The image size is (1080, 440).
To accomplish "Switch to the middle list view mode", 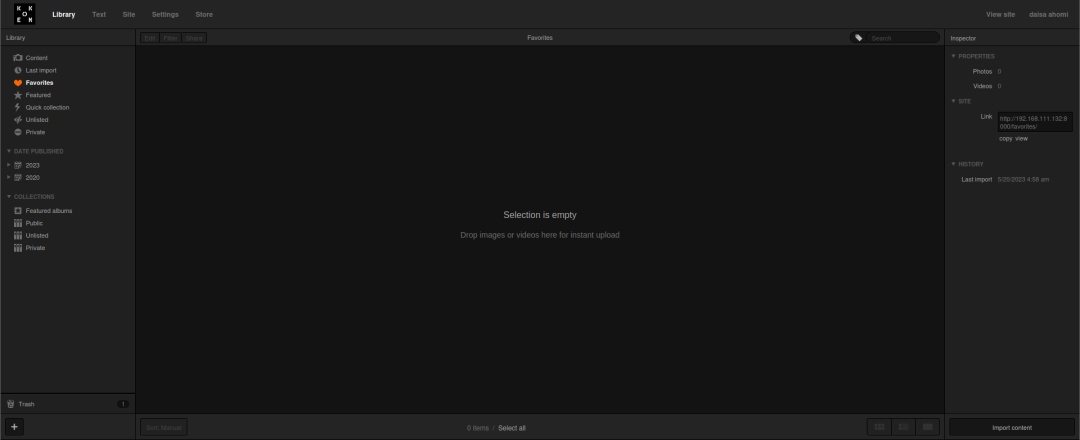I will tap(903, 427).
